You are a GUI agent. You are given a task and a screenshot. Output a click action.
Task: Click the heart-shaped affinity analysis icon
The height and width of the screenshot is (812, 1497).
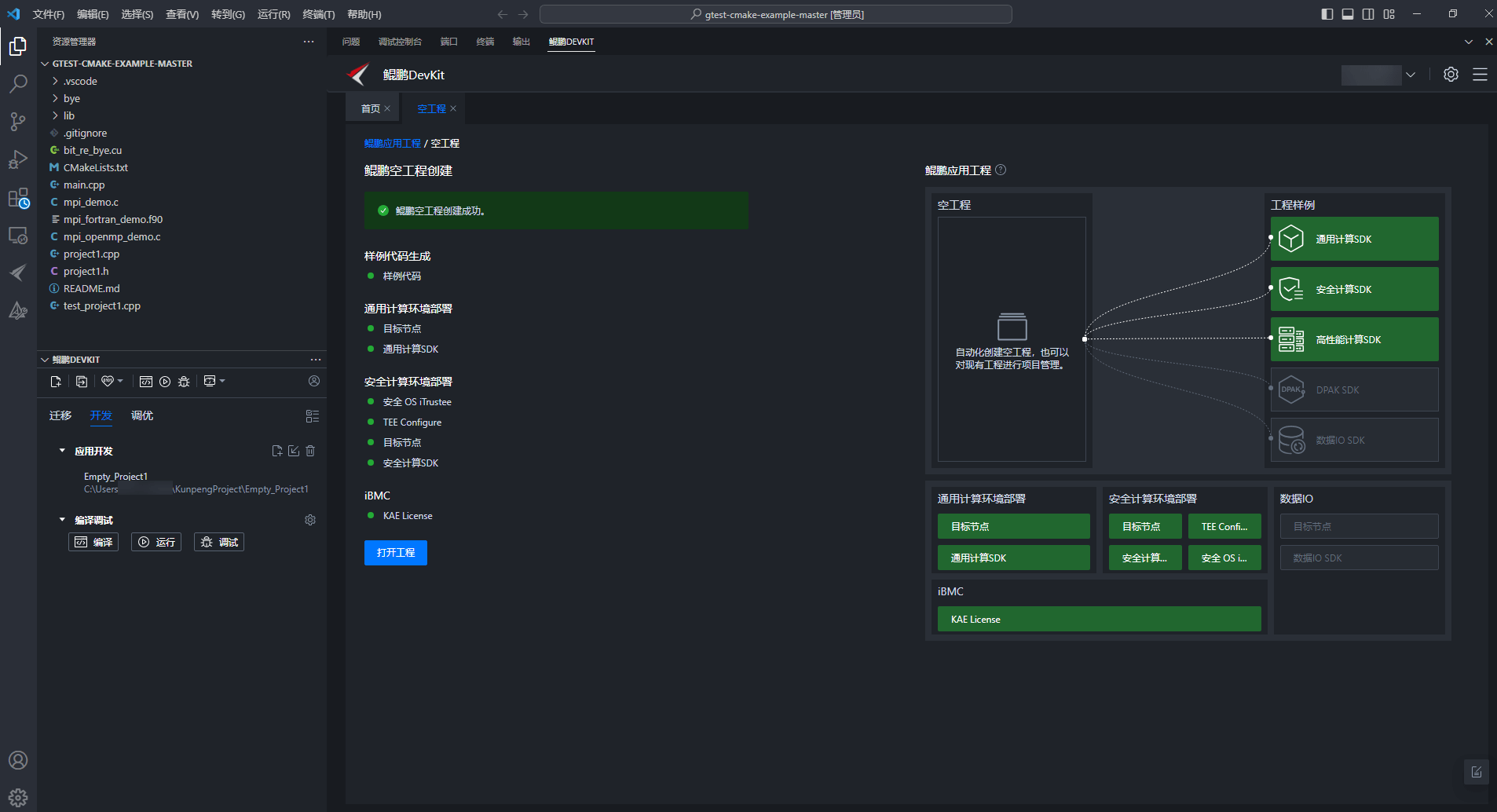(108, 381)
